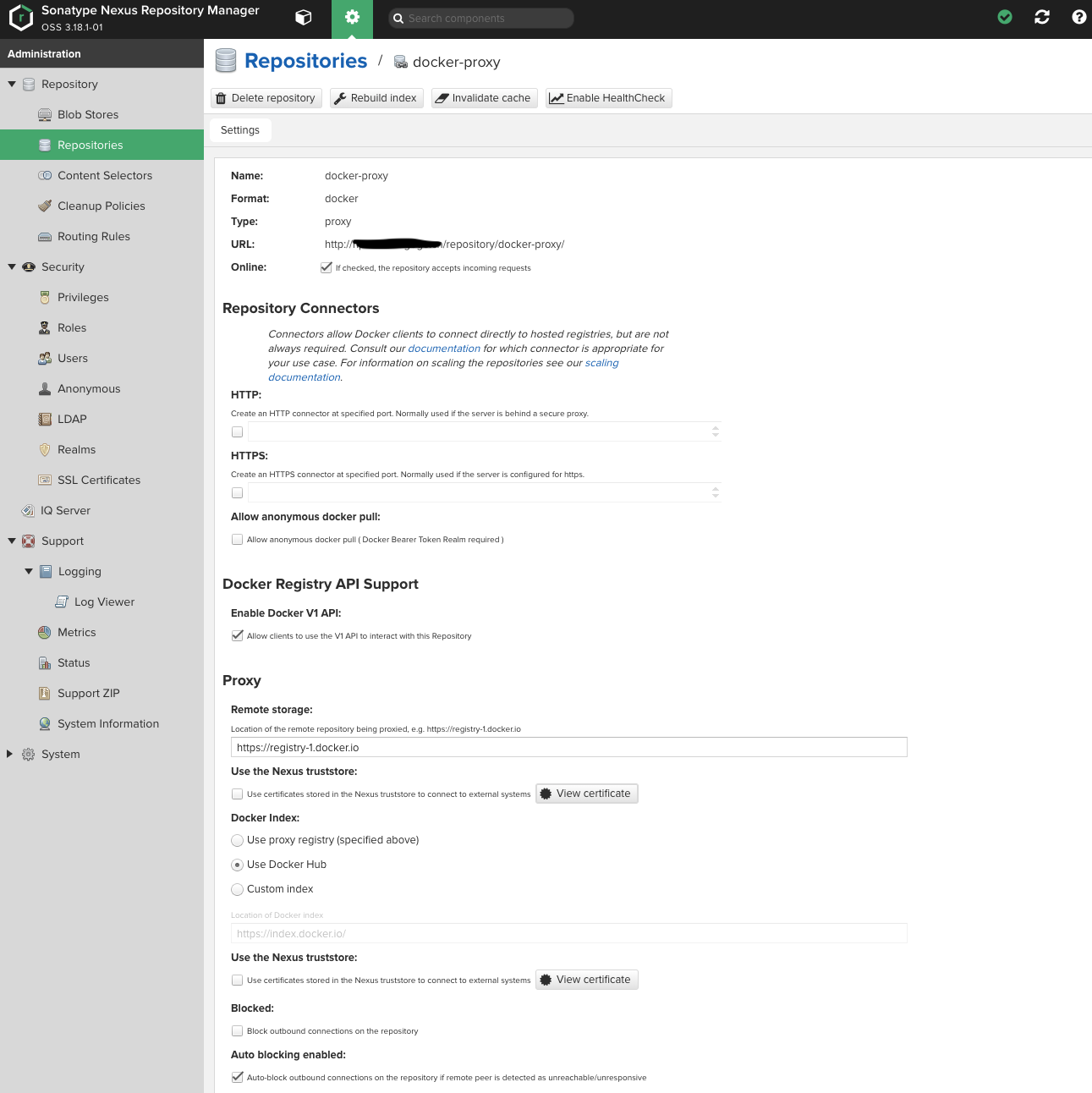
Task: Switch to the Settings tab
Action: click(x=240, y=129)
